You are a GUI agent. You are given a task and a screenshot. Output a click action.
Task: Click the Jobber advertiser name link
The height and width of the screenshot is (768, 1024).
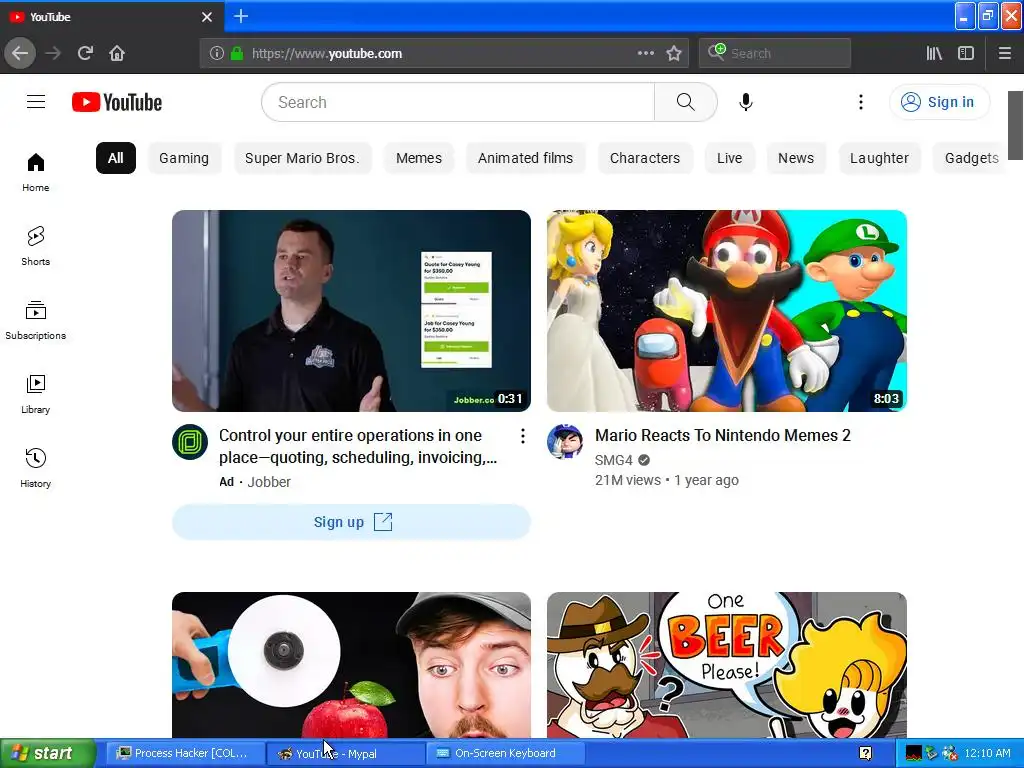(x=269, y=482)
